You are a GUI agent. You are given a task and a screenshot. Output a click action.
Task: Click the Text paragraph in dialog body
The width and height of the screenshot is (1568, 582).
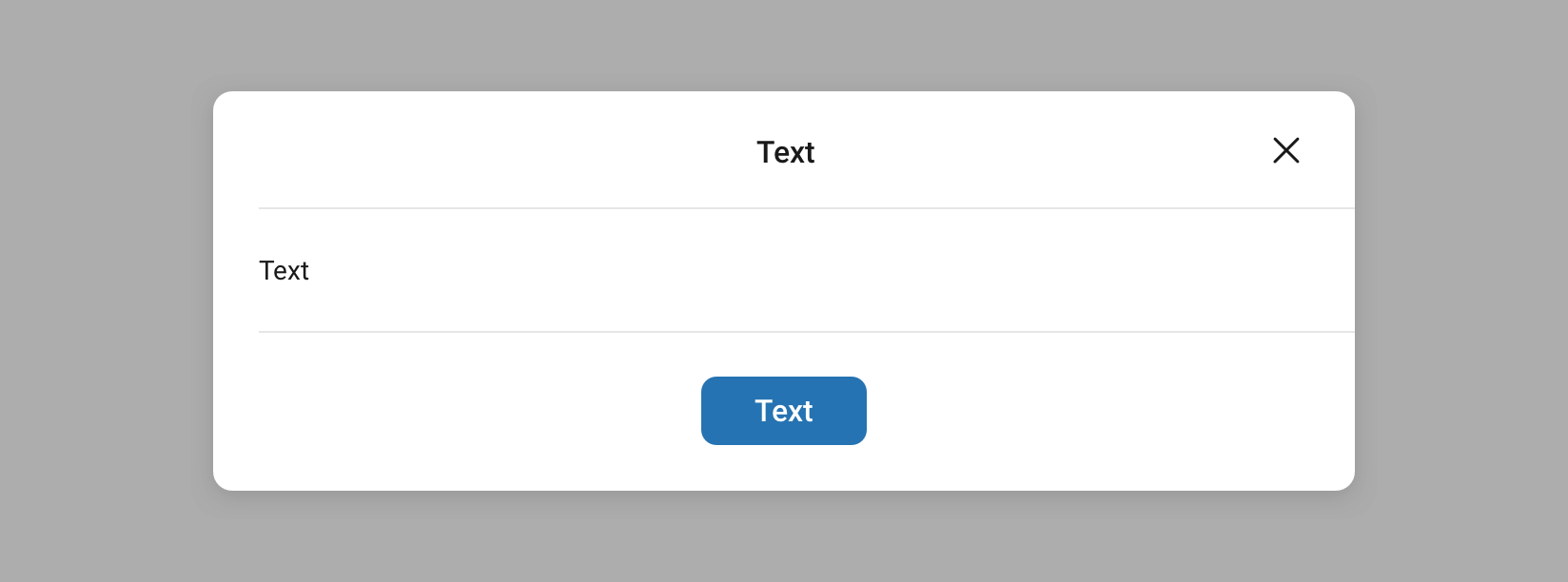coord(284,271)
